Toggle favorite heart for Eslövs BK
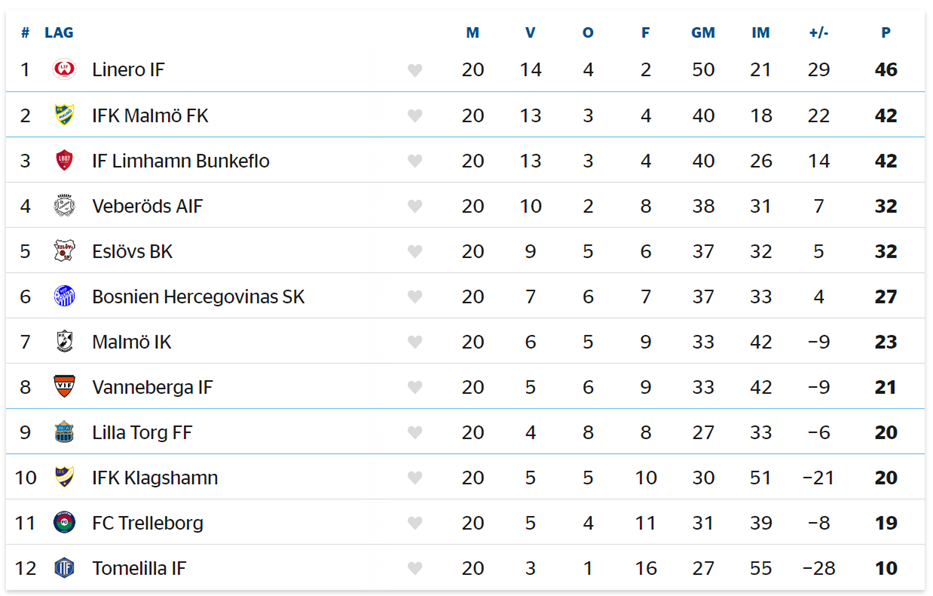The image size is (933, 596). (415, 252)
